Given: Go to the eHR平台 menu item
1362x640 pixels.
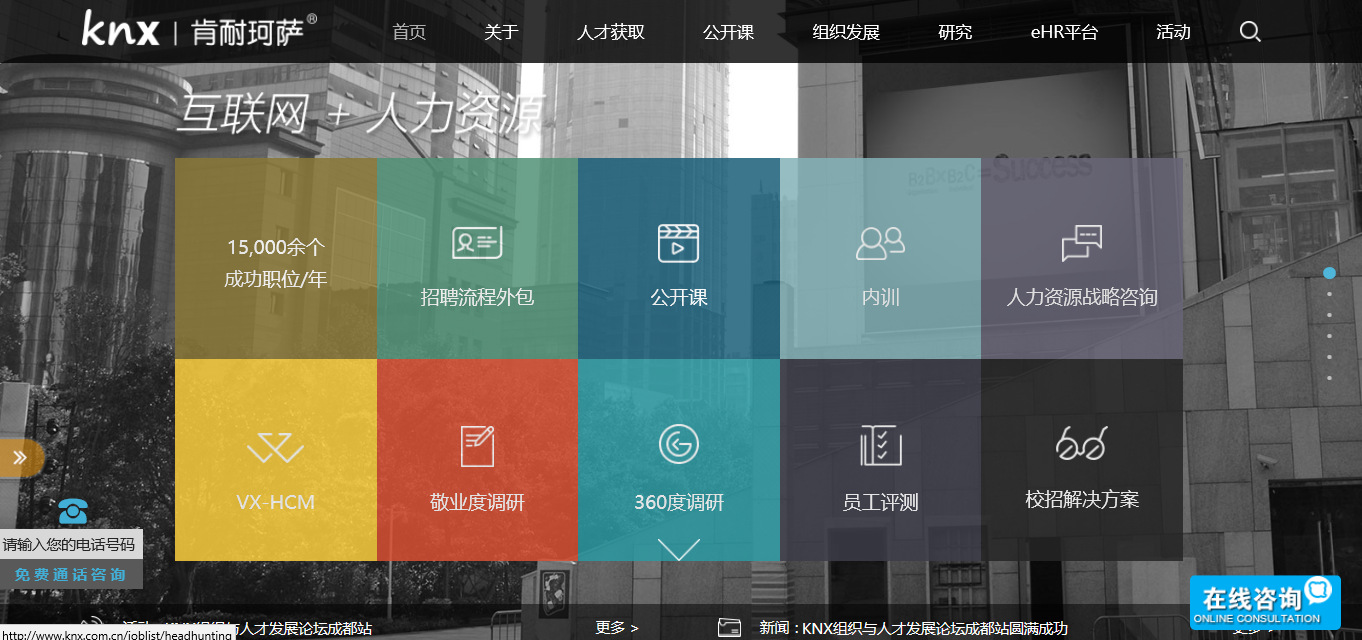Looking at the screenshot, I should coord(1064,32).
